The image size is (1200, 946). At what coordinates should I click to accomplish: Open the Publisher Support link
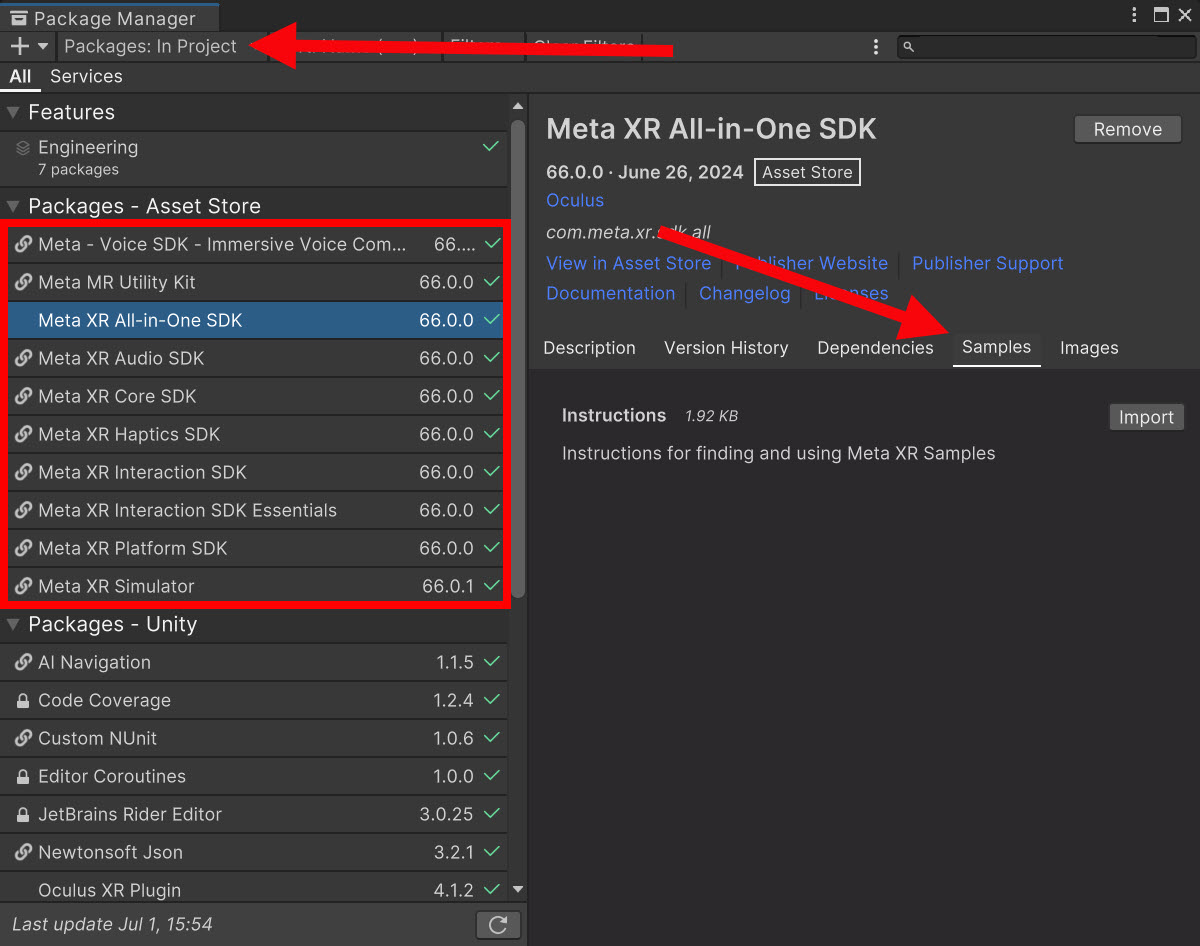[987, 263]
